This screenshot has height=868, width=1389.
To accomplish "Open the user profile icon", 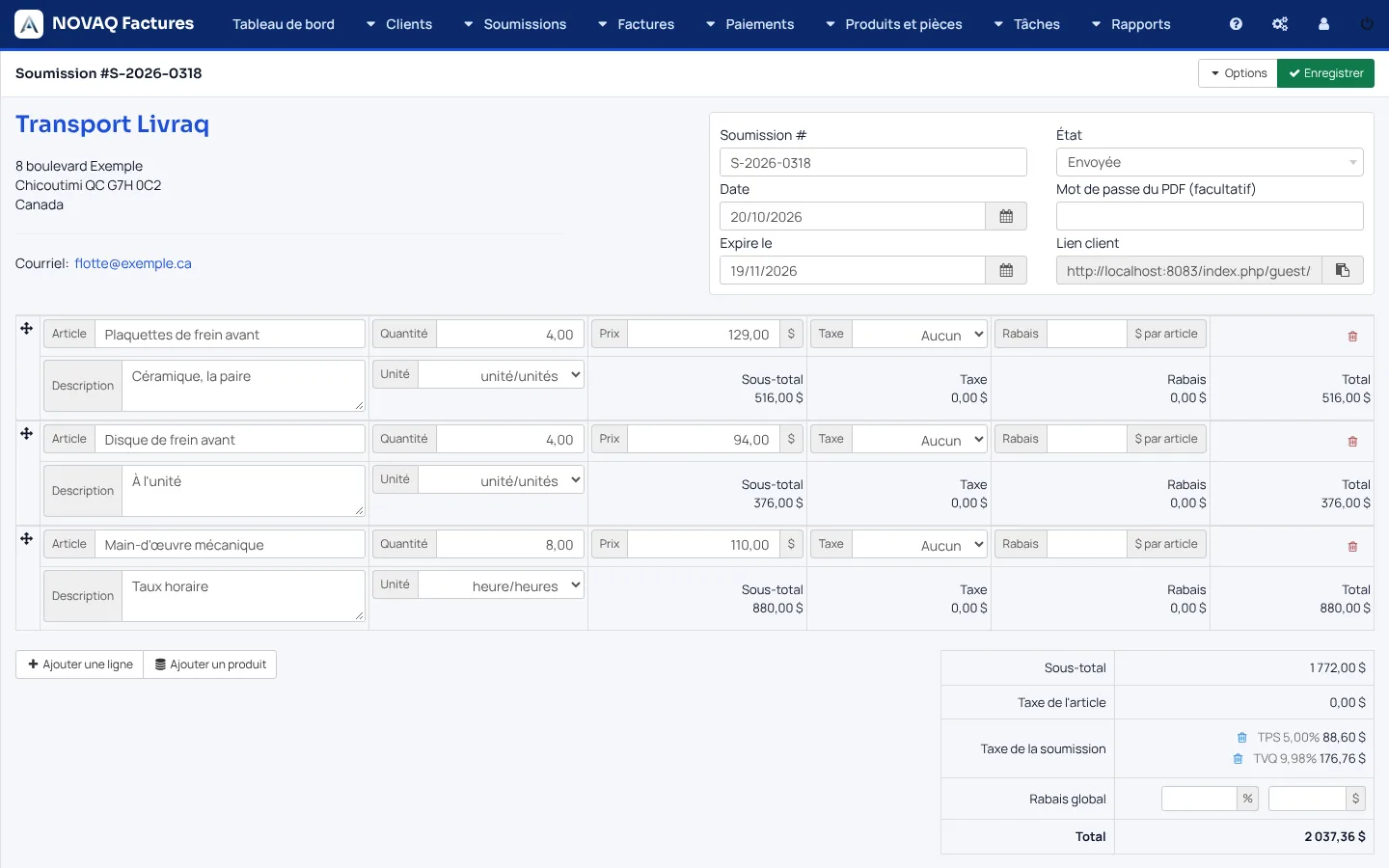I will 1323,24.
